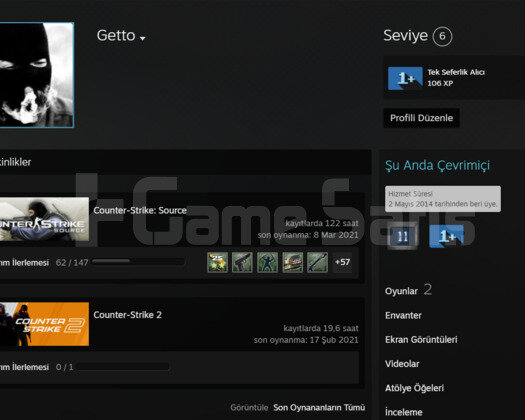Click the 'Şu Anda Çevrimiçi' status text
The height and width of the screenshot is (420, 525).
coord(437,165)
